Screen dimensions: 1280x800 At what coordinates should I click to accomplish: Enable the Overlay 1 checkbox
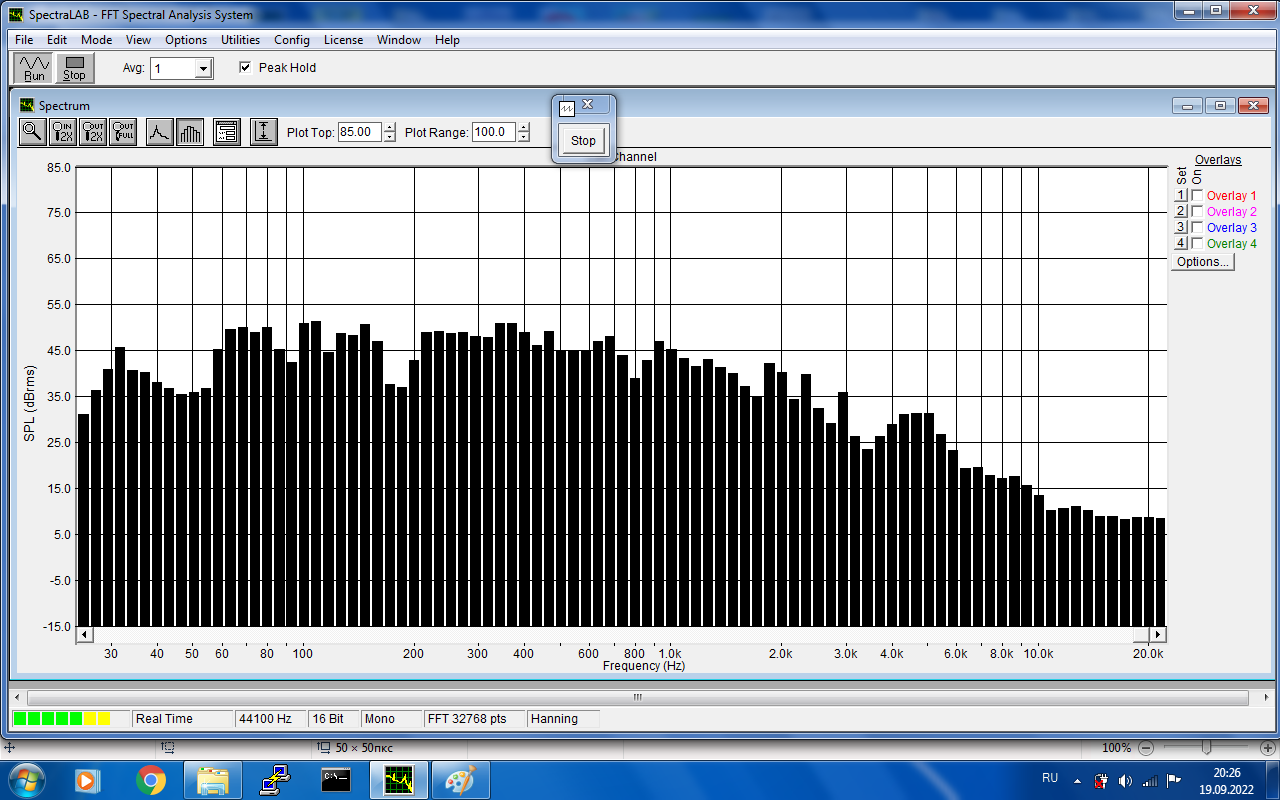pyautogui.click(x=1197, y=196)
